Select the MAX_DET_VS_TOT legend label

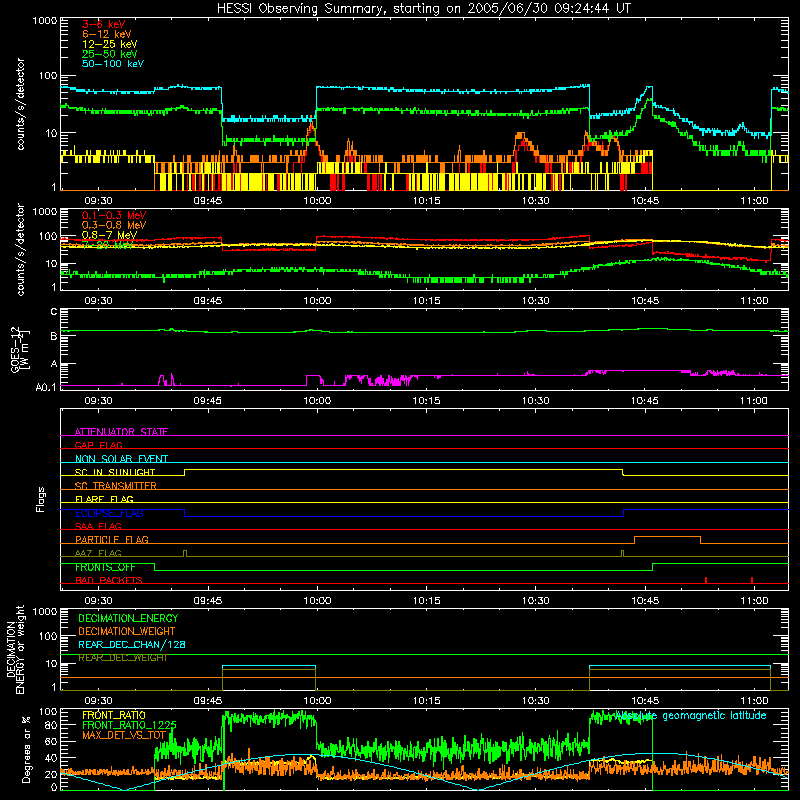pos(124,735)
